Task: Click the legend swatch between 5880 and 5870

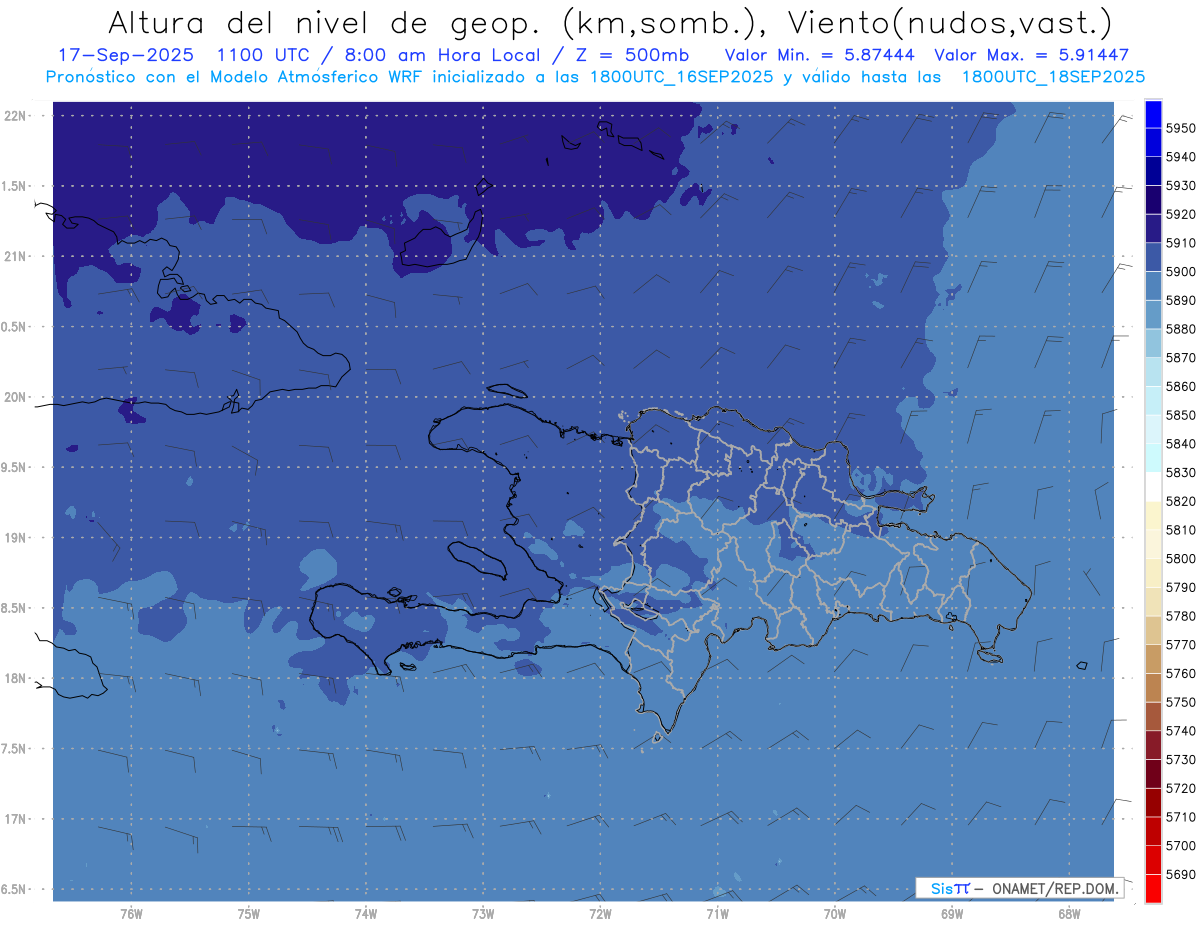Action: coord(1153,343)
